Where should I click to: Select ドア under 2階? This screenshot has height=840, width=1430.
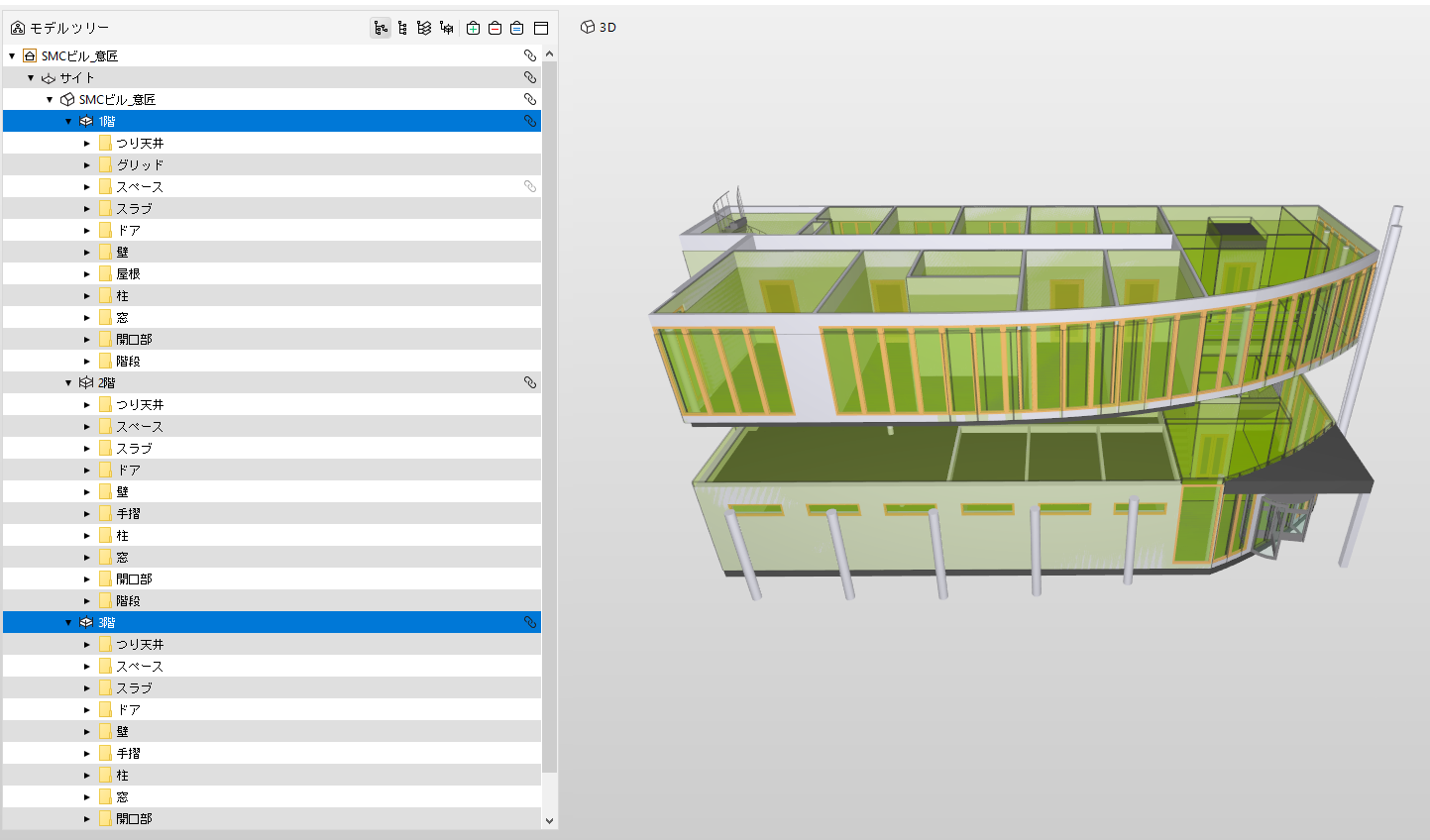272,470
